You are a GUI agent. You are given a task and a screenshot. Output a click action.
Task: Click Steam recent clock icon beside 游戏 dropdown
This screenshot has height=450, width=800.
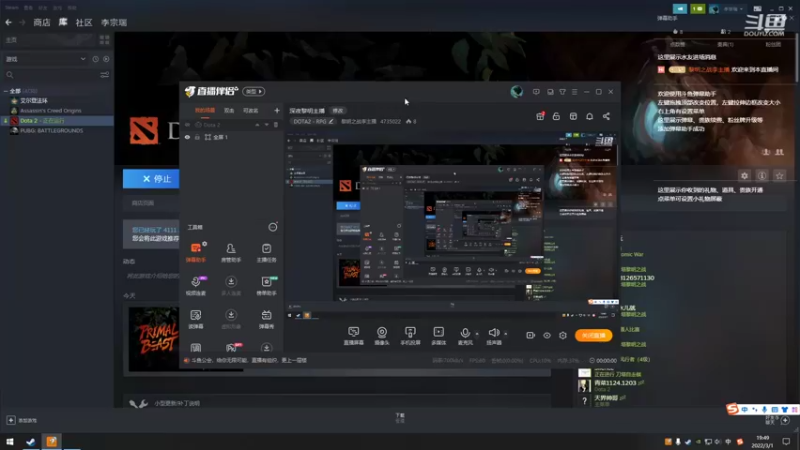click(x=95, y=59)
